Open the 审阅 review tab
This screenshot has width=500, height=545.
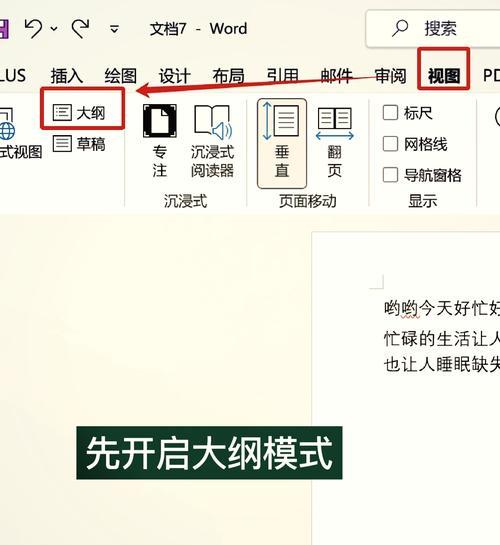click(x=390, y=75)
